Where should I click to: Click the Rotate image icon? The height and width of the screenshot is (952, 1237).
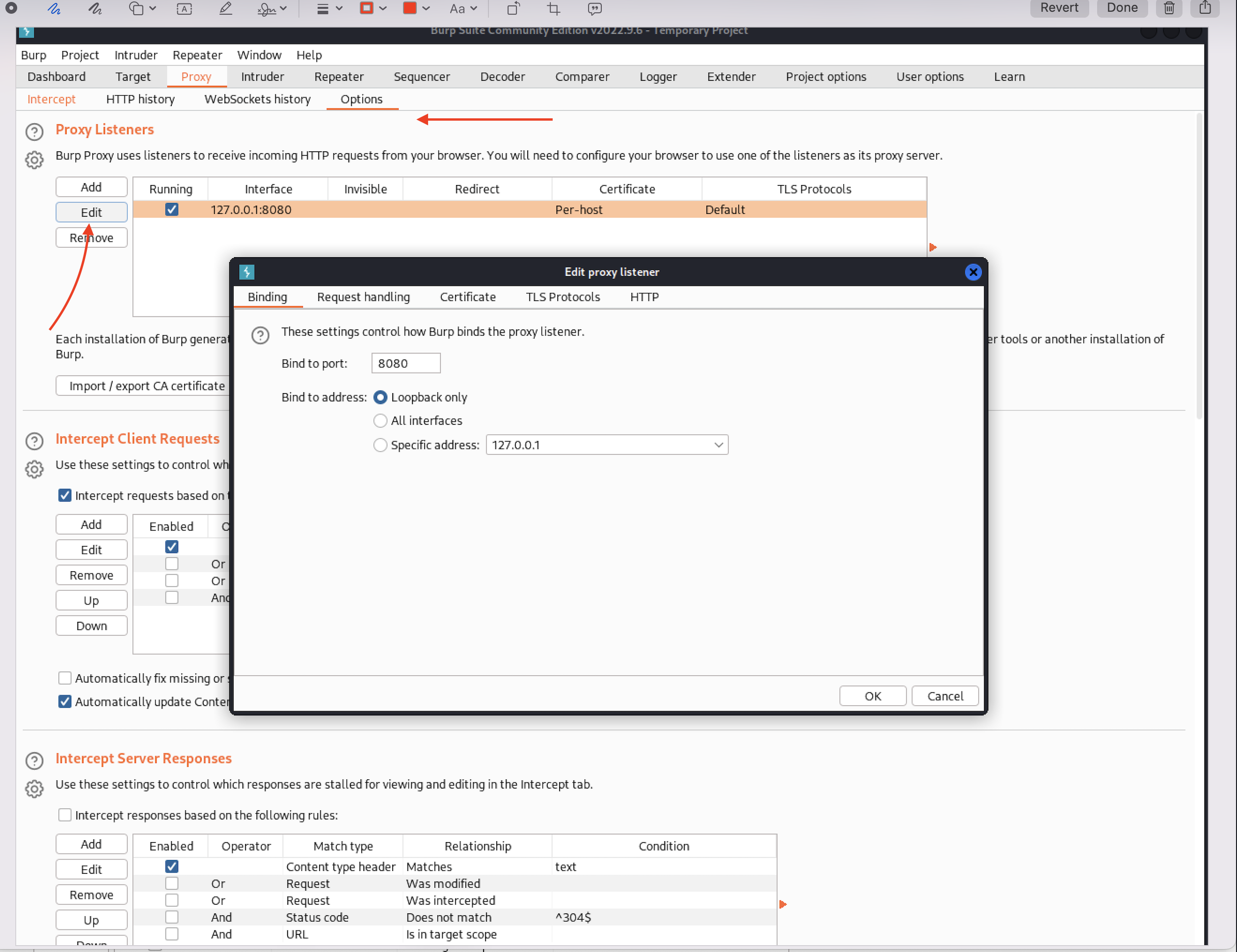[513, 8]
